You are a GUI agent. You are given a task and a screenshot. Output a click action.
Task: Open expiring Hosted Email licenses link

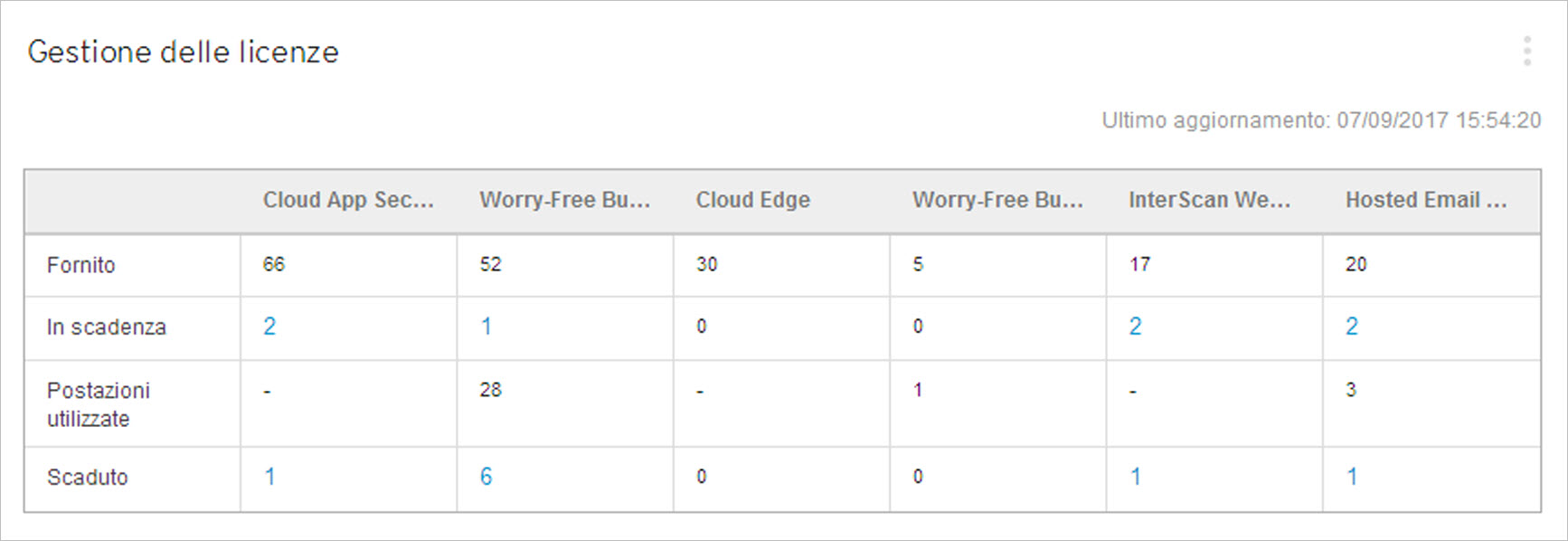[1352, 327]
